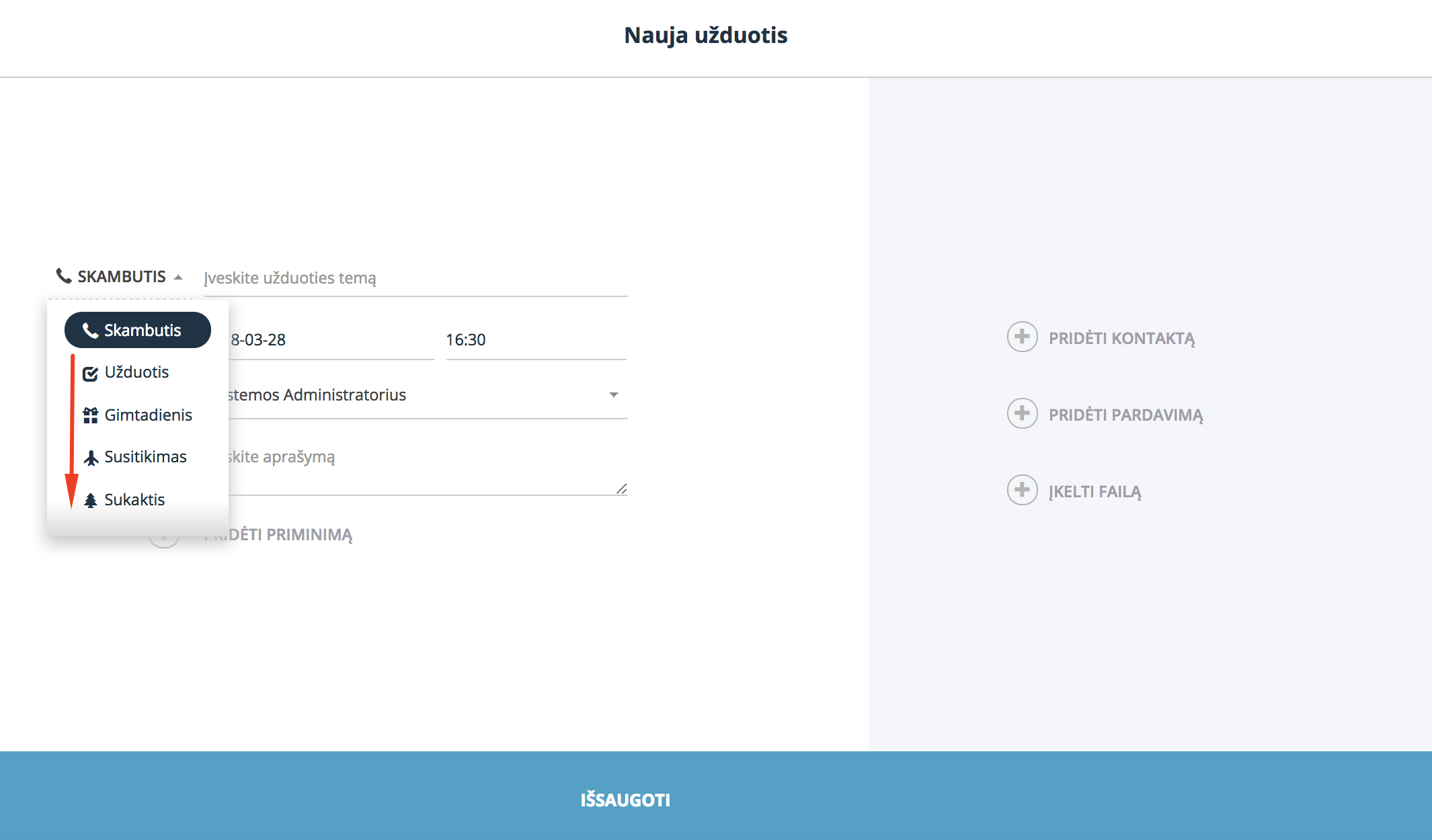This screenshot has height=840, width=1432.
Task: Select Skambutis in the type menu
Action: [138, 330]
